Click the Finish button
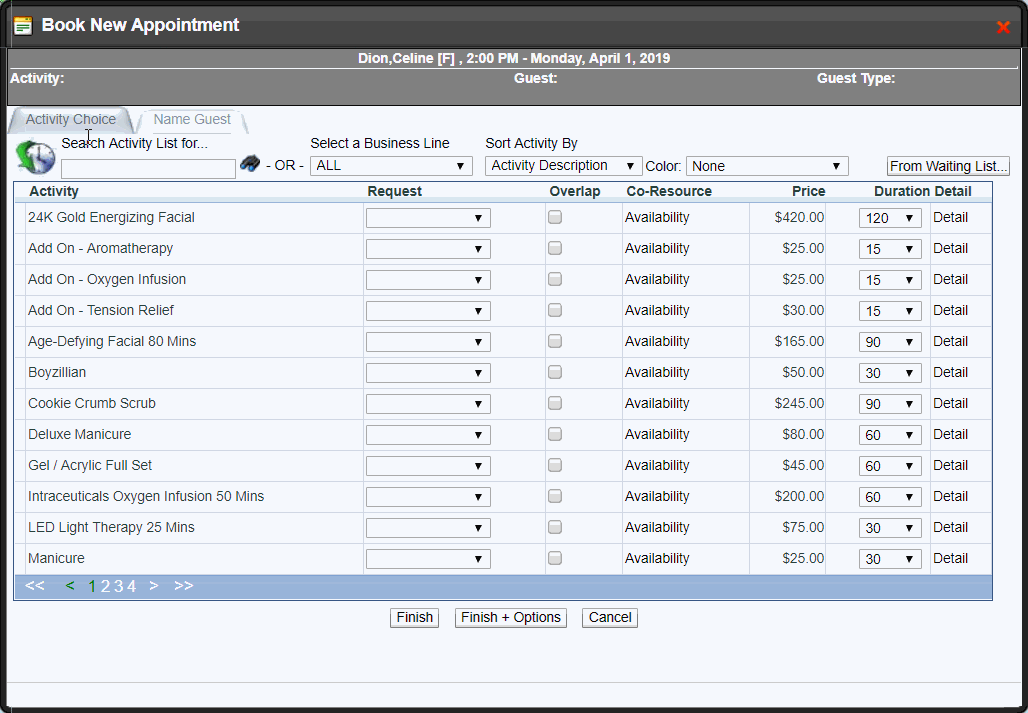 pyautogui.click(x=414, y=618)
